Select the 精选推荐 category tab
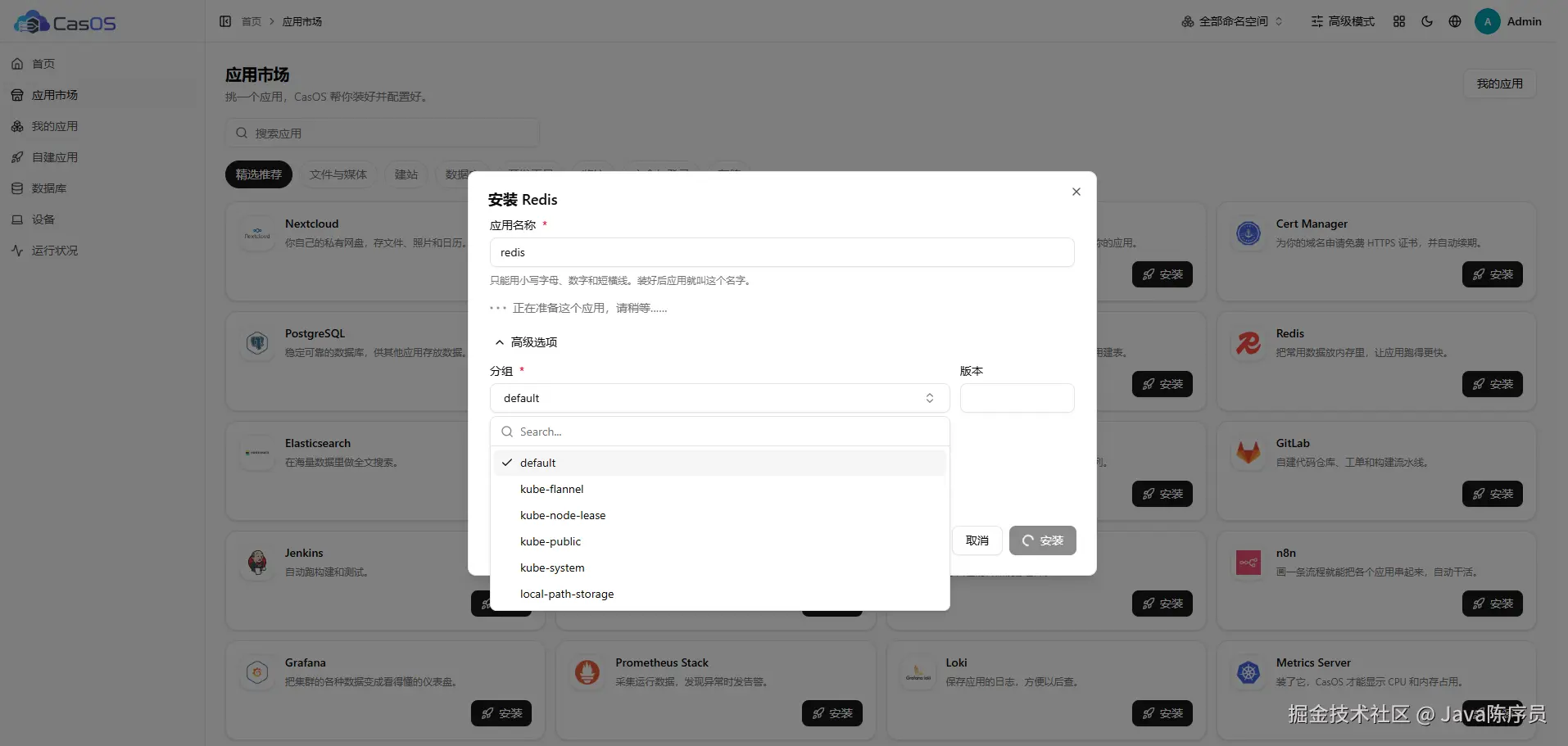Screen dimensions: 1568x746 coord(259,174)
